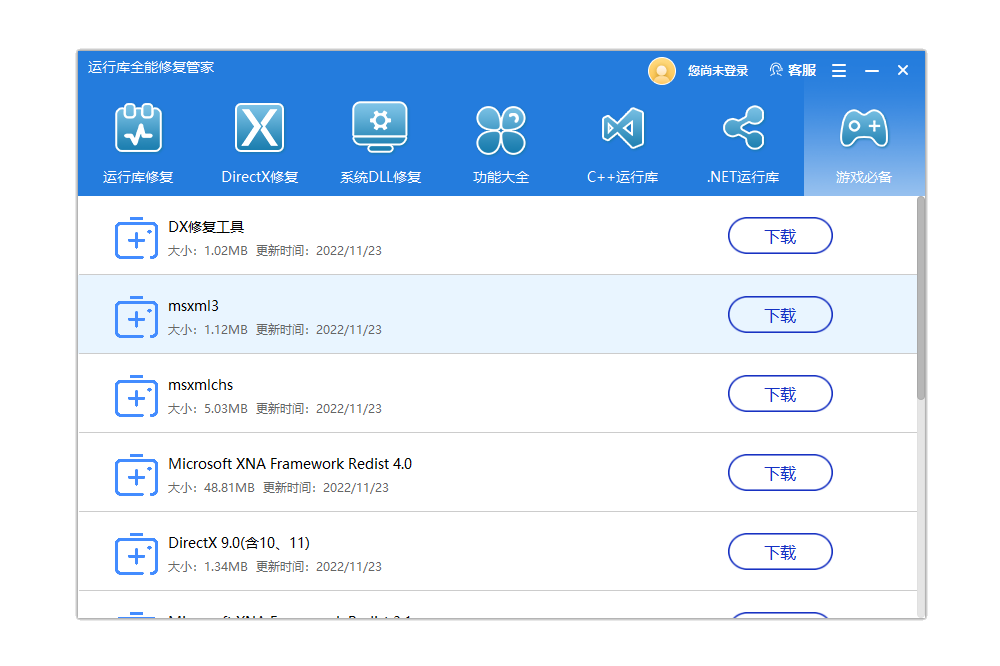This screenshot has width=1000, height=666.
Task: Download msxml3
Action: (x=780, y=314)
